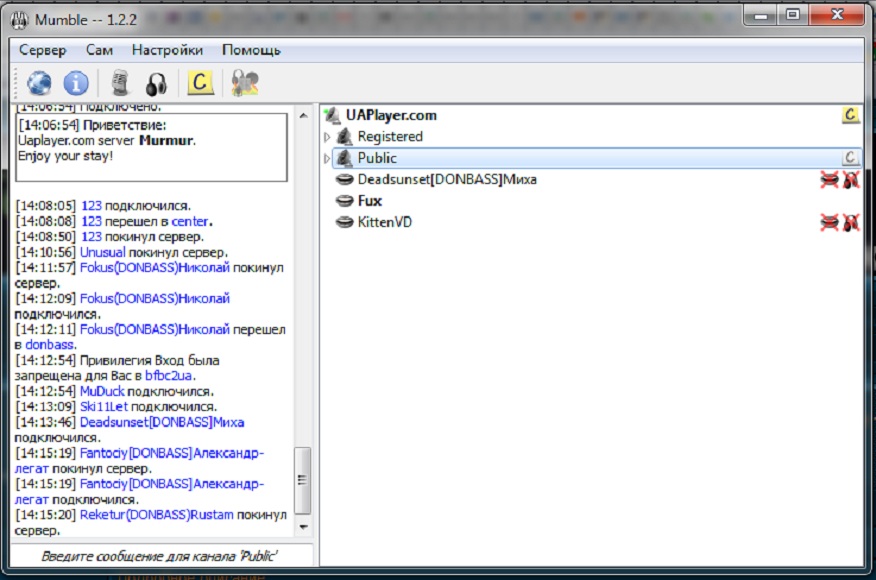Select the Public channel label
Image resolution: width=876 pixels, height=580 pixels.
(377, 158)
